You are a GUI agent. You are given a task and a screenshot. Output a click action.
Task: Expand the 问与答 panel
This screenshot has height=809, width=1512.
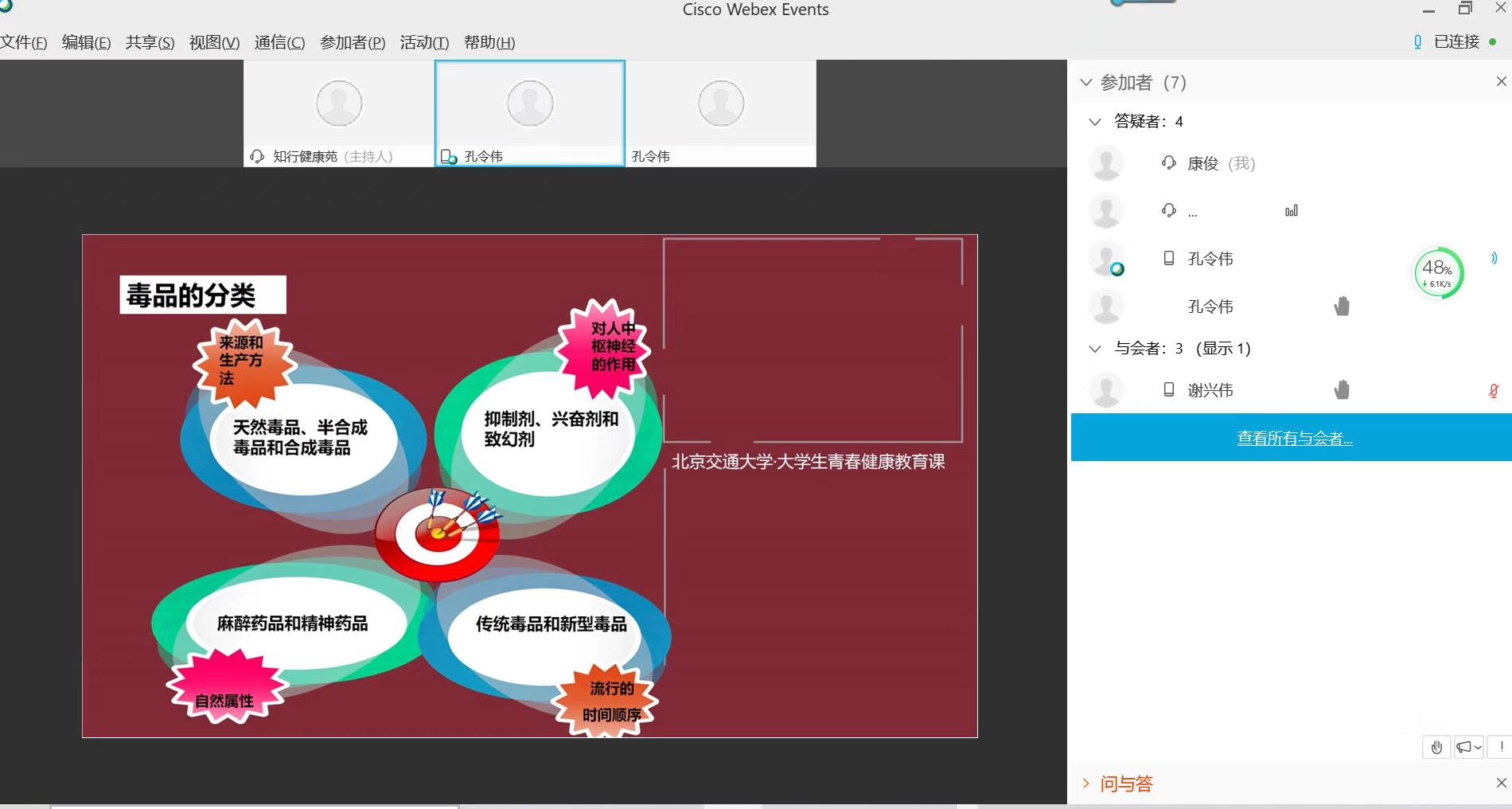pos(1086,784)
